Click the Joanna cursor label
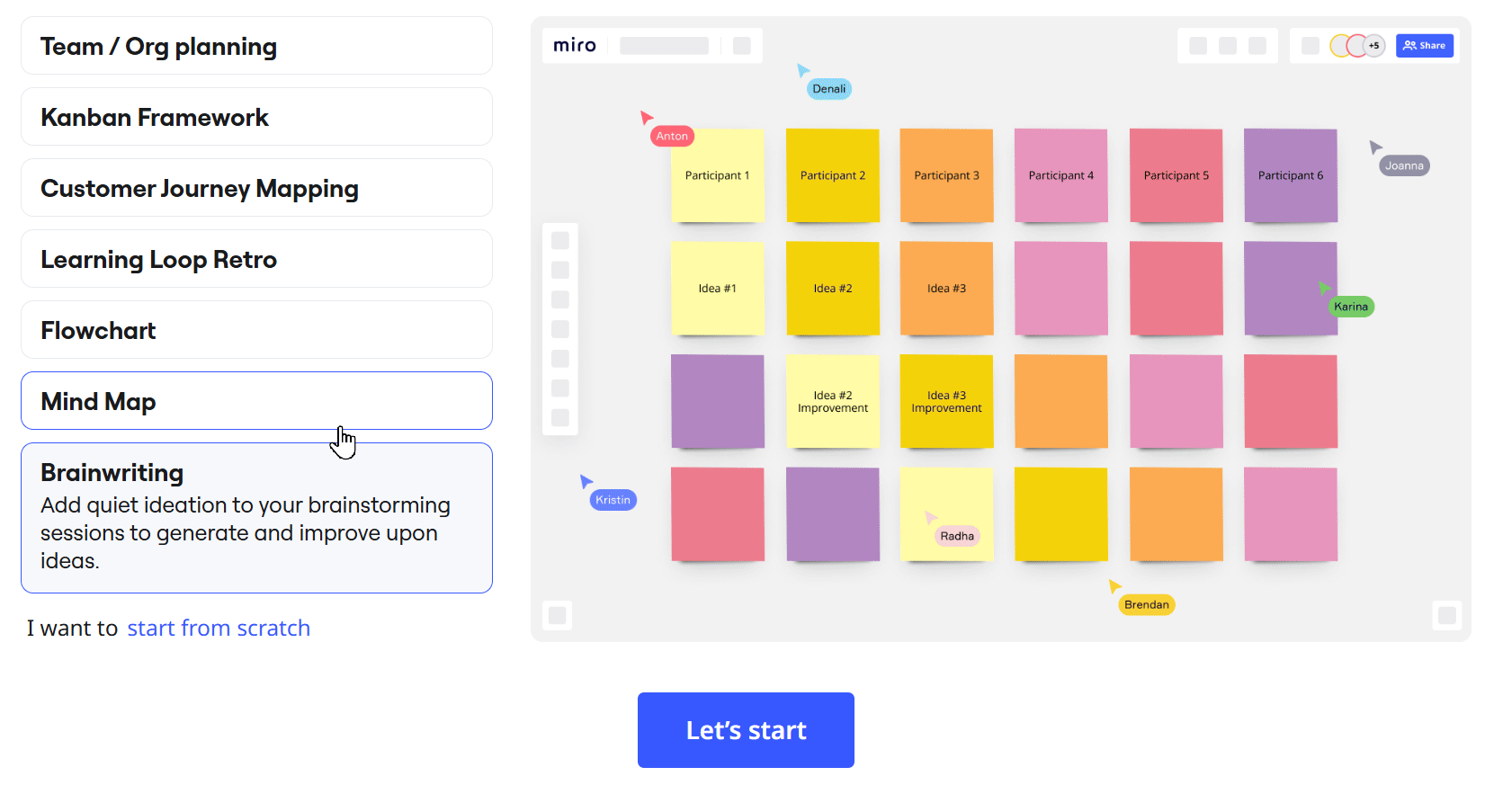The image size is (1512, 794). tap(1404, 165)
